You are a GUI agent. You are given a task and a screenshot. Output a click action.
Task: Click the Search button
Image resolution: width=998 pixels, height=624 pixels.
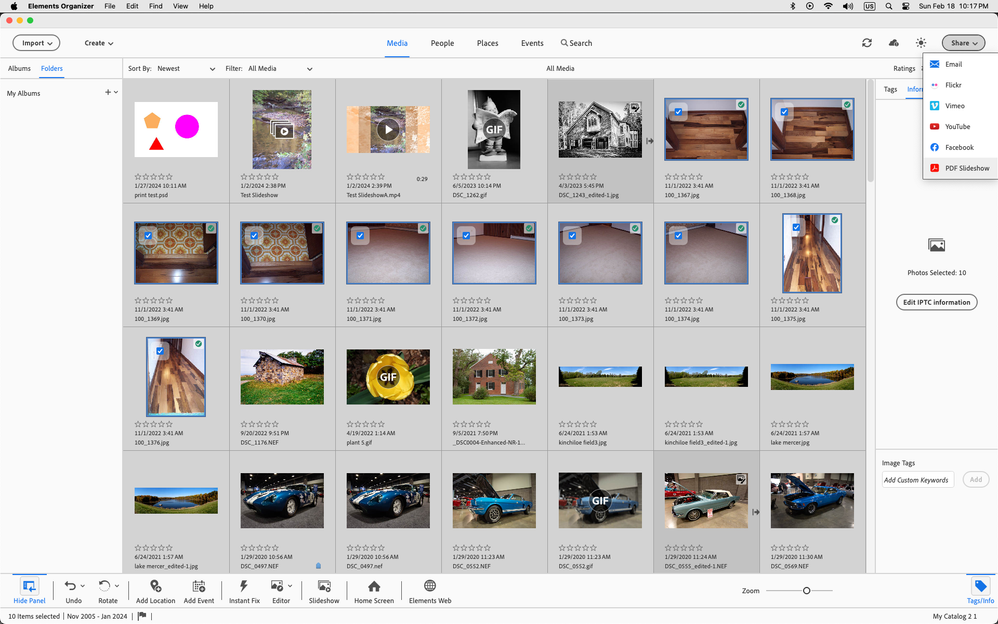(x=576, y=43)
